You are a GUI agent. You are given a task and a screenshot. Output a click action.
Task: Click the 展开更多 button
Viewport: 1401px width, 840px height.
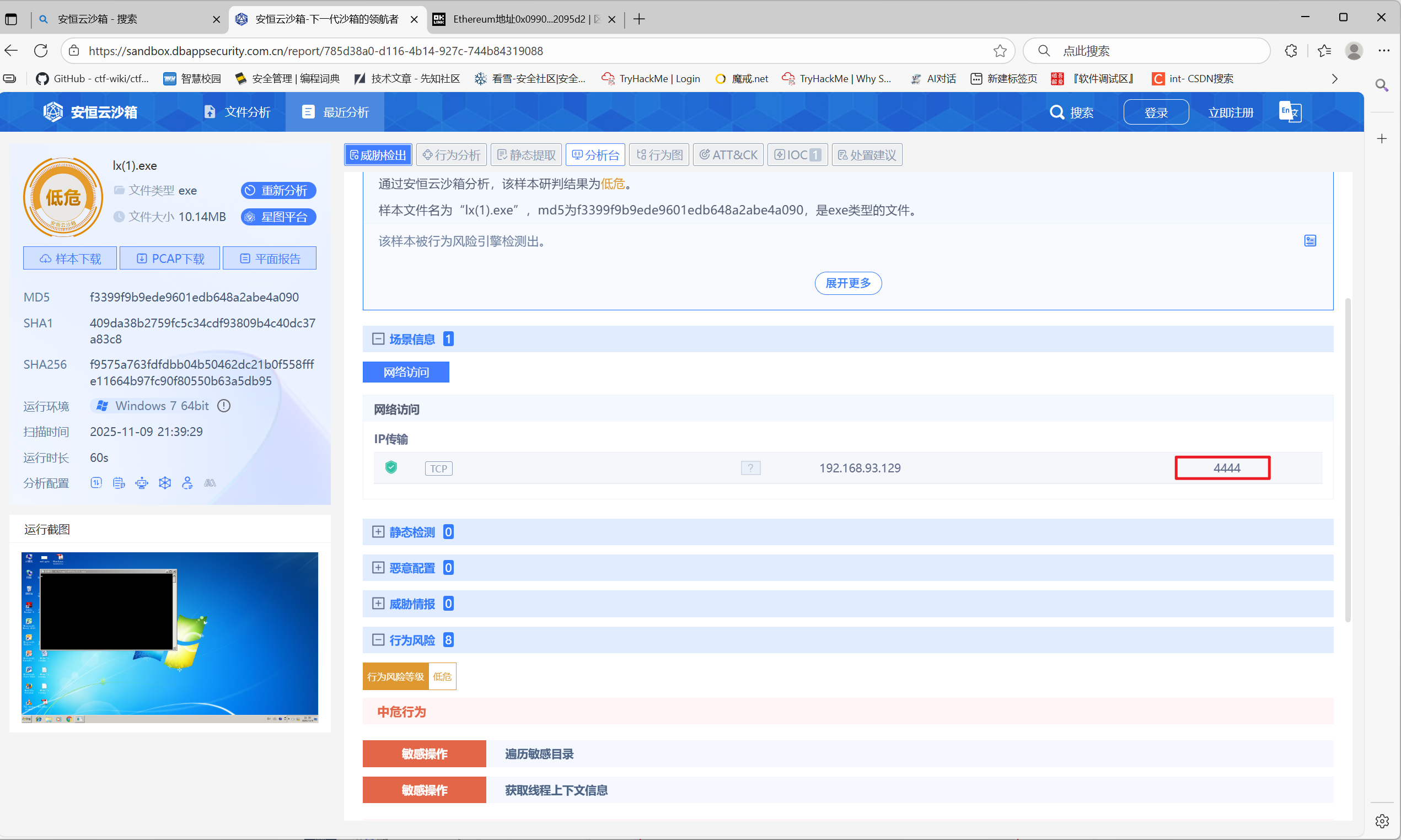pyautogui.click(x=847, y=283)
